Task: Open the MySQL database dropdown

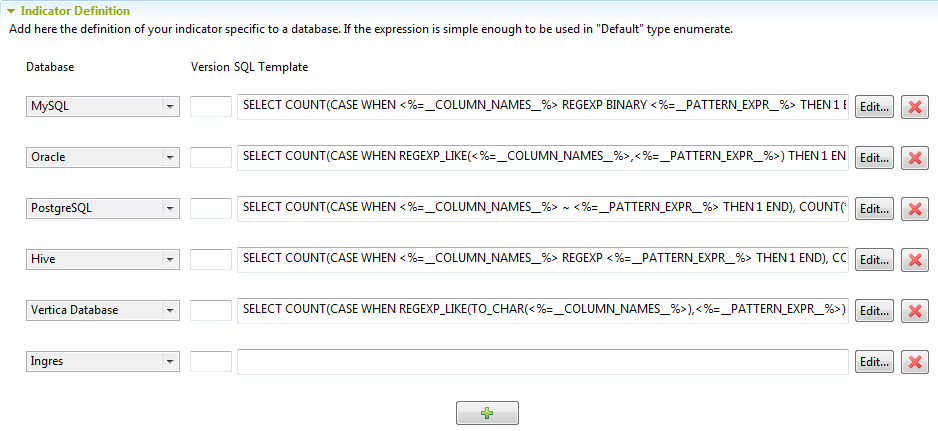Action: 169,106
